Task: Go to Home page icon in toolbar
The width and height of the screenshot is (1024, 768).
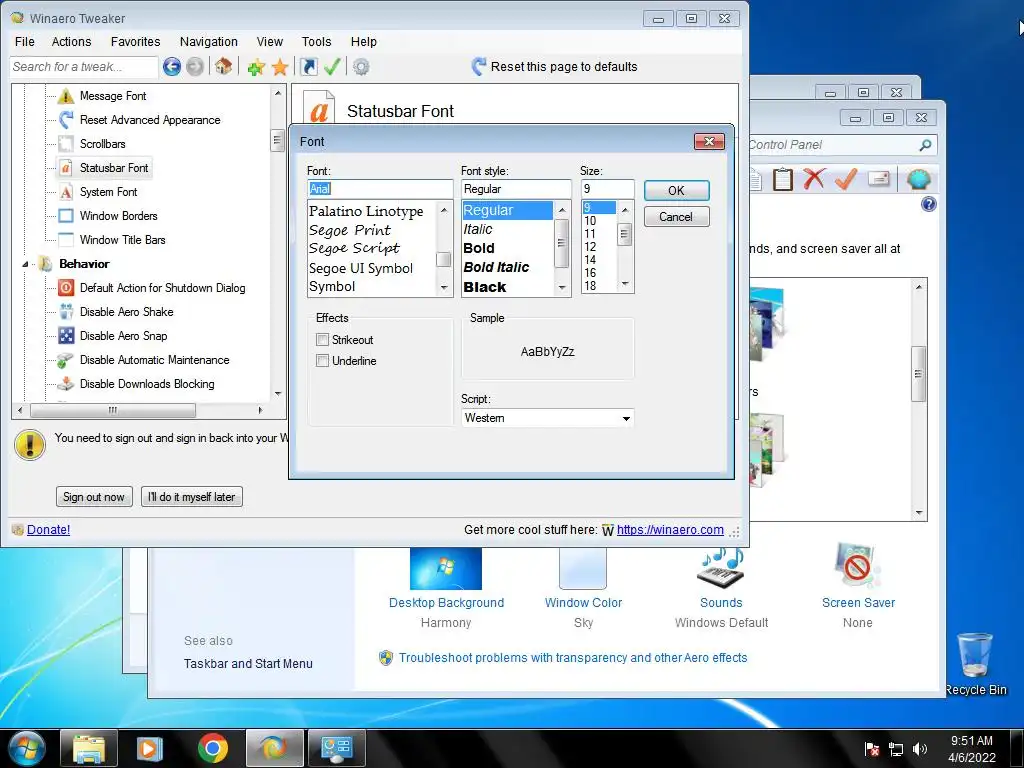Action: pos(223,66)
